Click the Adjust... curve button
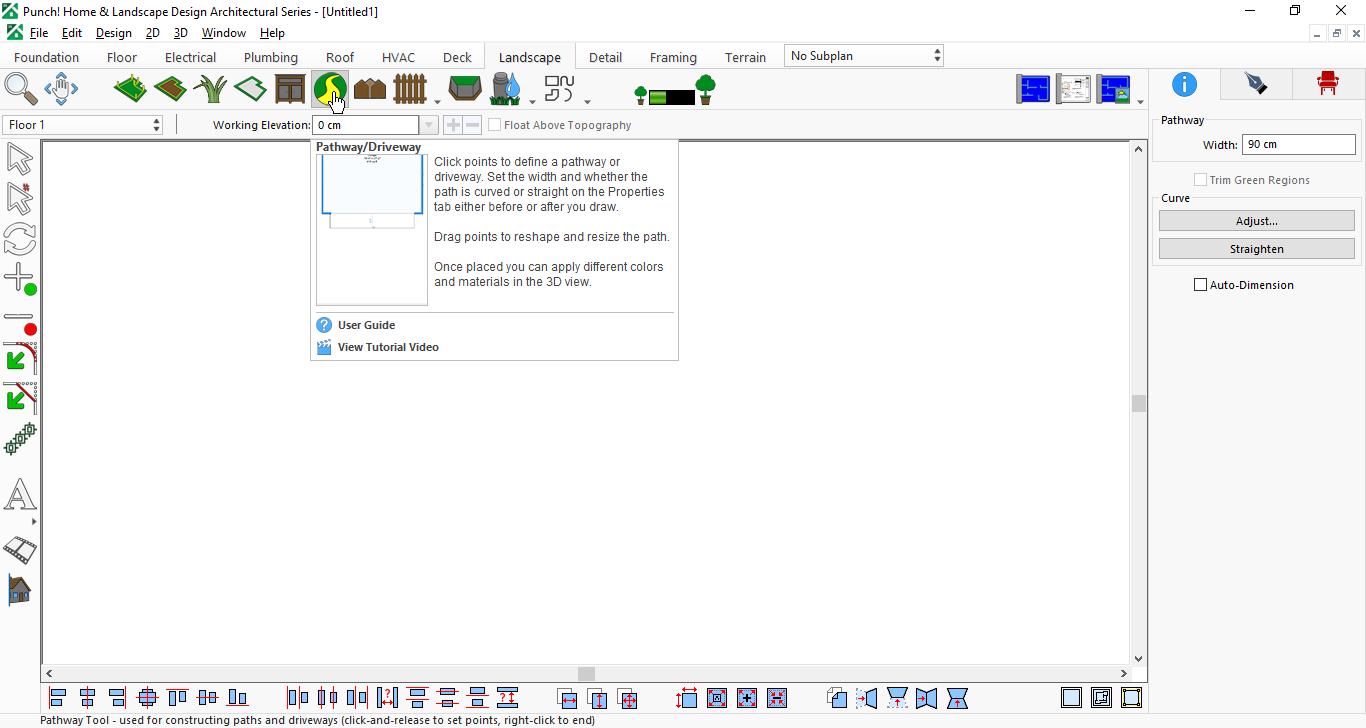The image size is (1366, 728). [x=1257, y=221]
